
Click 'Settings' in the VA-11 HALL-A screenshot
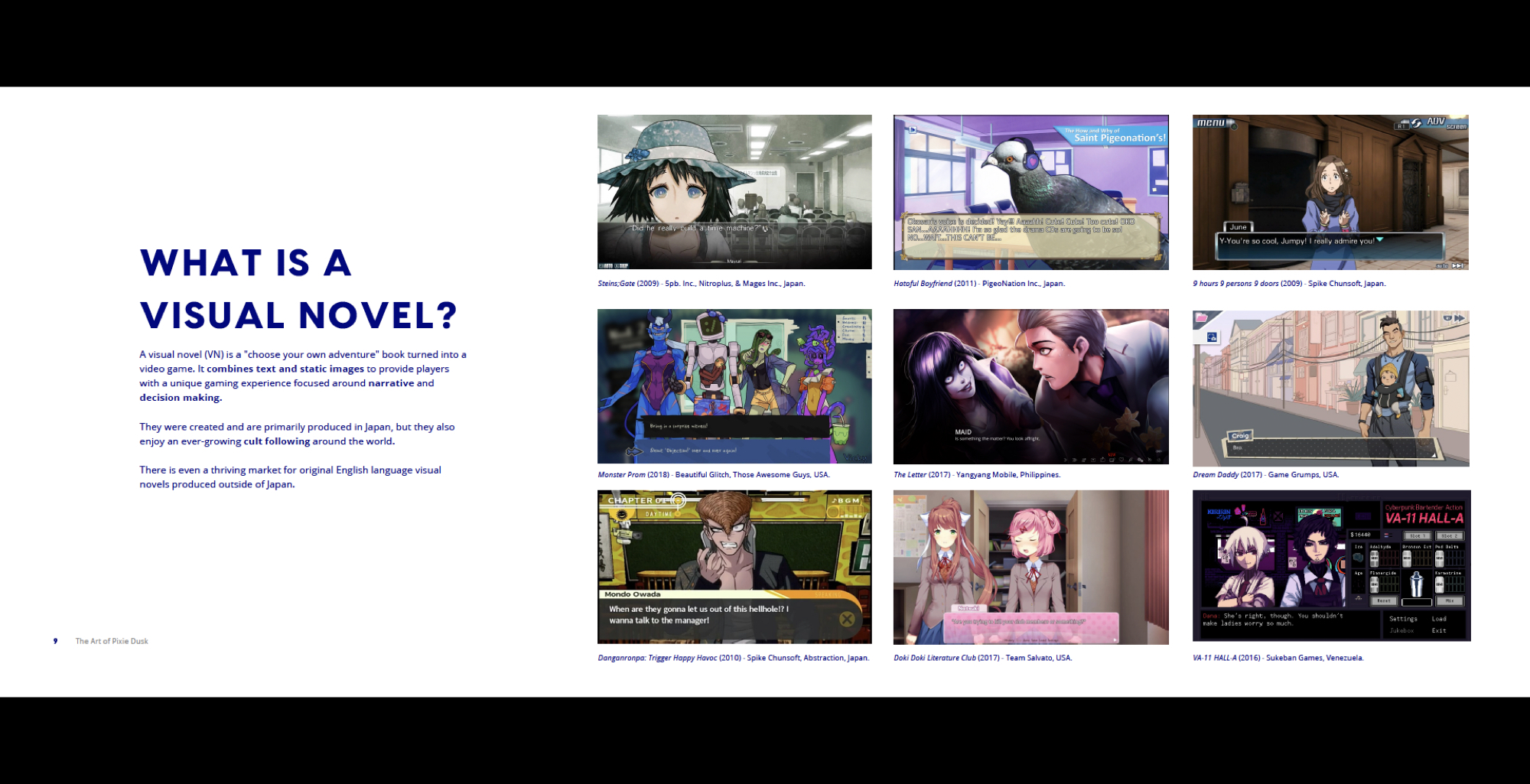1403,619
